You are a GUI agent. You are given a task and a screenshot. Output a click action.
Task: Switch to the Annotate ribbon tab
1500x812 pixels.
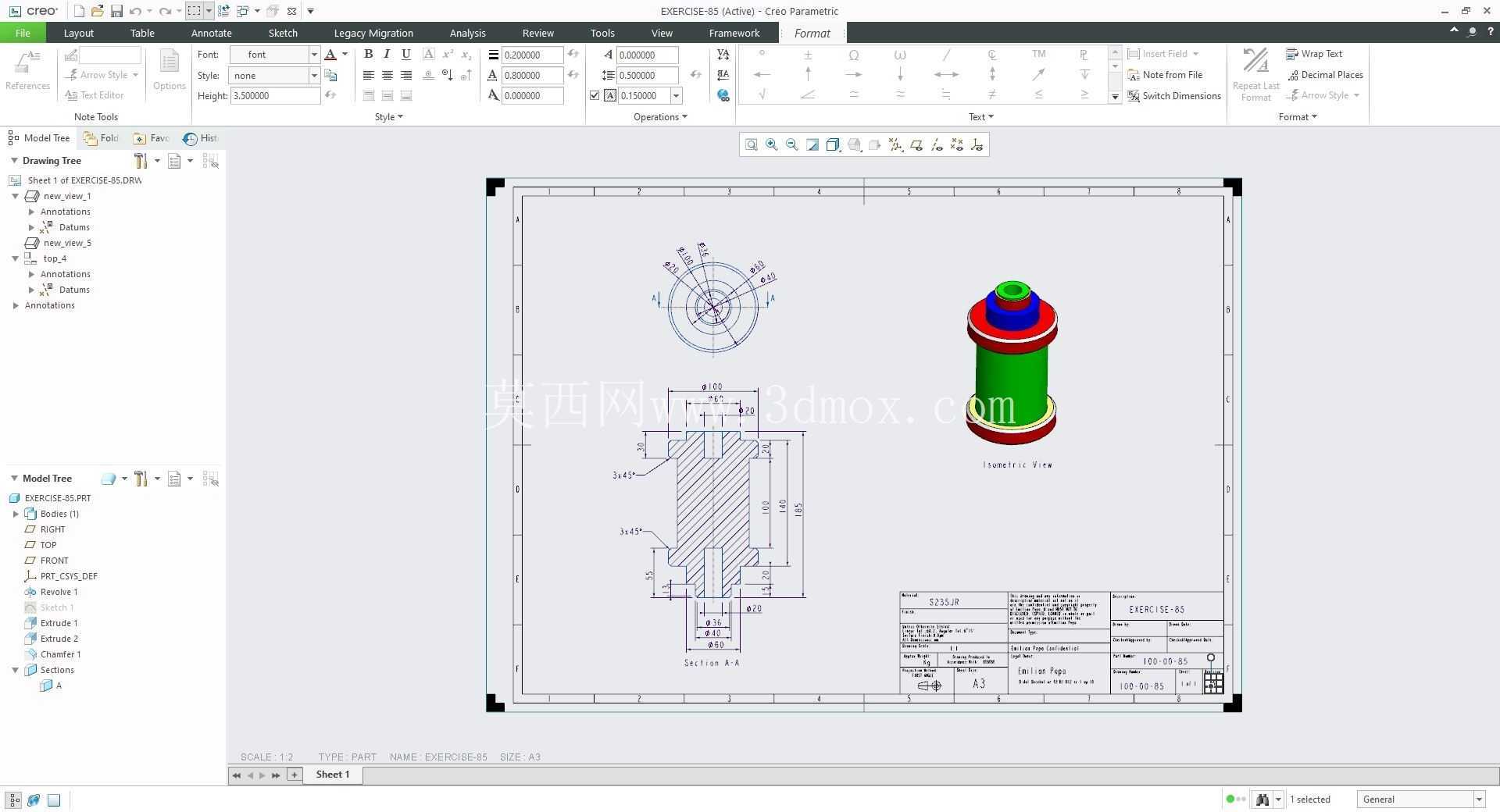[x=211, y=33]
